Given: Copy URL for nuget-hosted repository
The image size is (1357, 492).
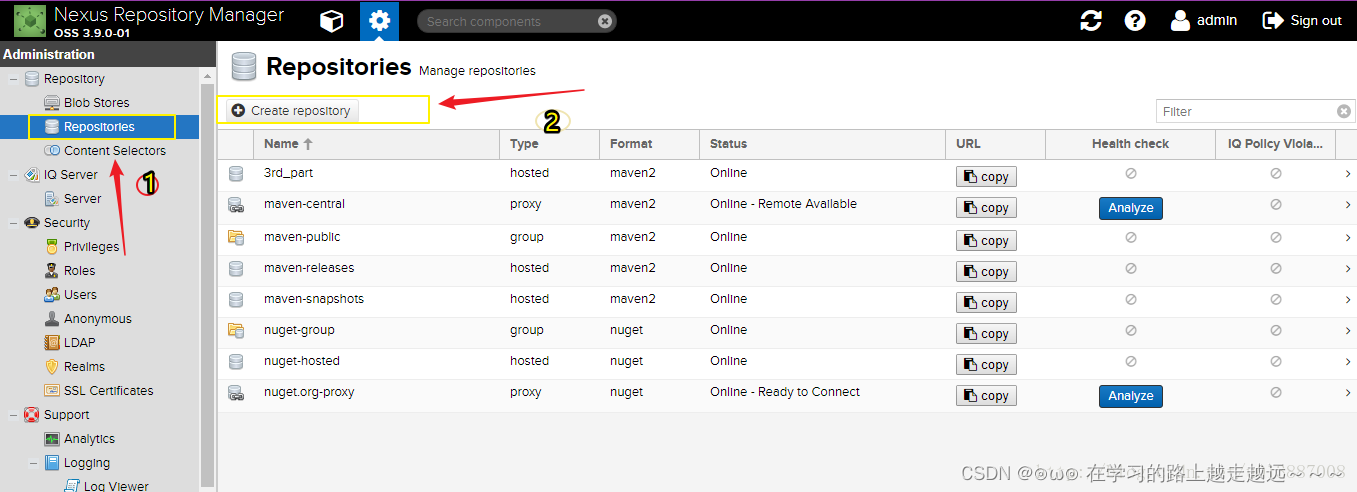Looking at the screenshot, I should click(x=986, y=365).
